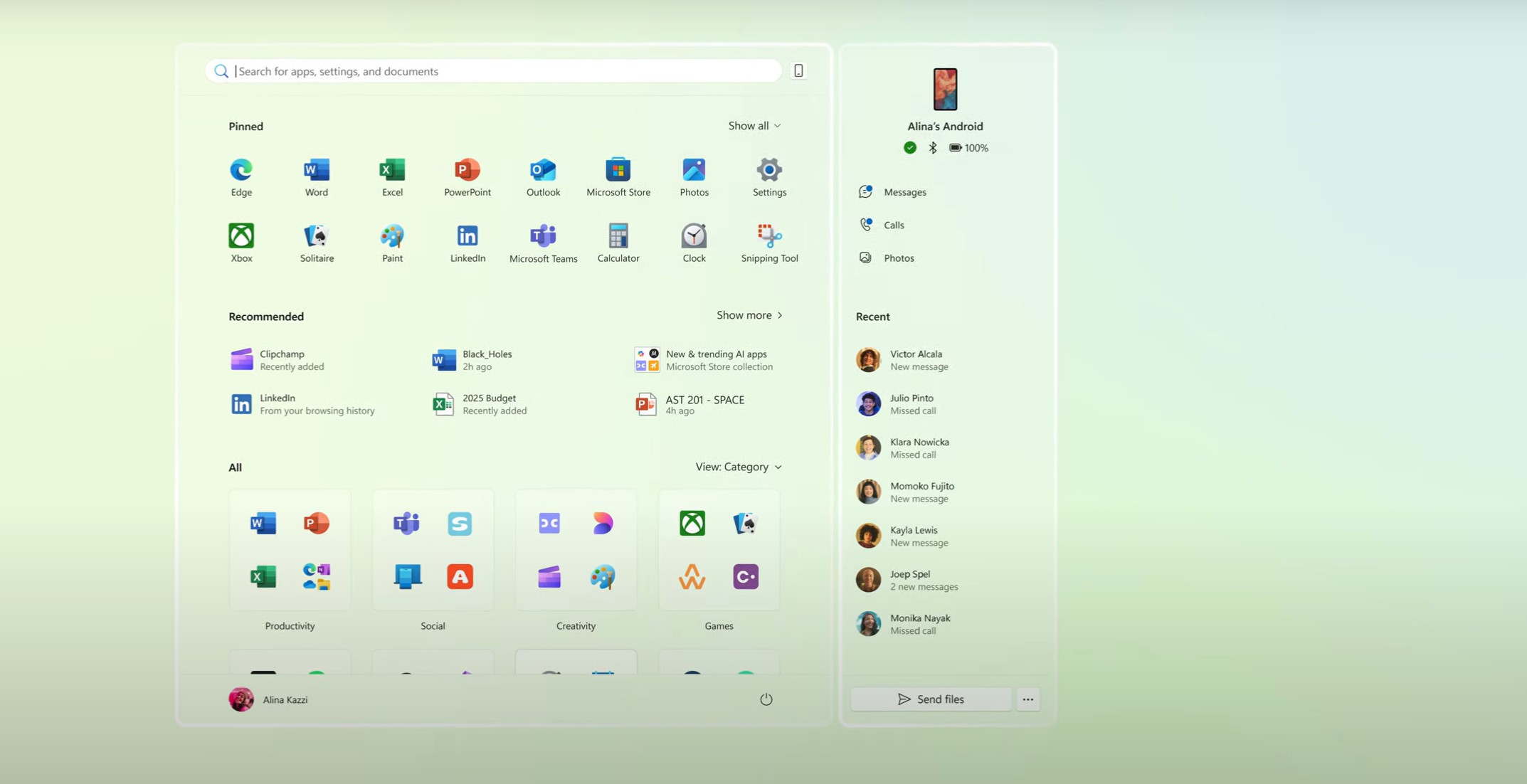1527x784 pixels.
Task: Toggle the phone panel icon beside search
Action: [798, 70]
